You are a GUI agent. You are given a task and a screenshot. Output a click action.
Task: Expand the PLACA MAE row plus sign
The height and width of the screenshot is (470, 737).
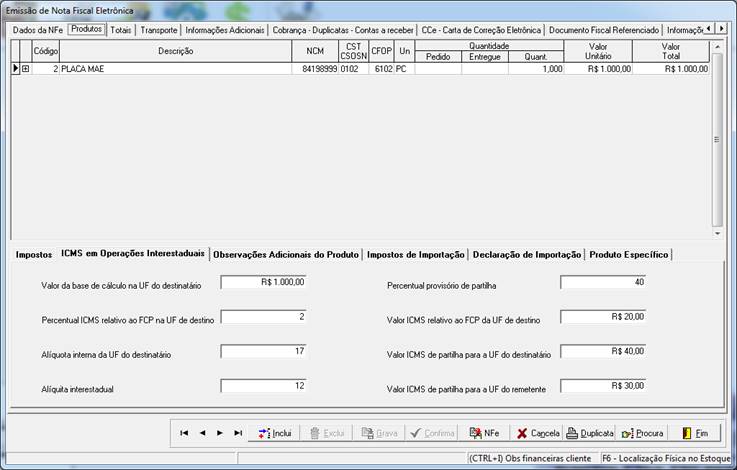pyautogui.click(x=25, y=69)
